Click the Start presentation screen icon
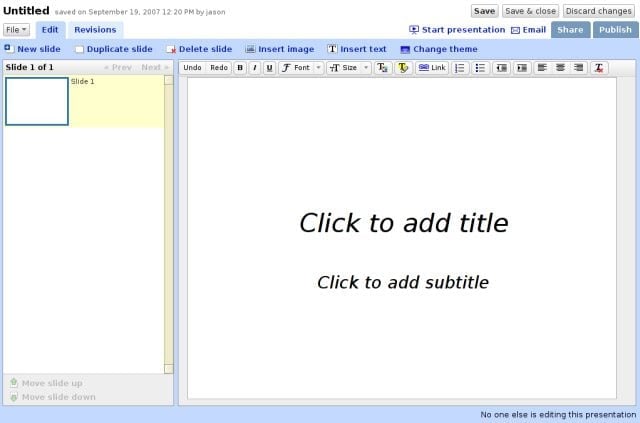The width and height of the screenshot is (640, 423). pyautogui.click(x=414, y=30)
